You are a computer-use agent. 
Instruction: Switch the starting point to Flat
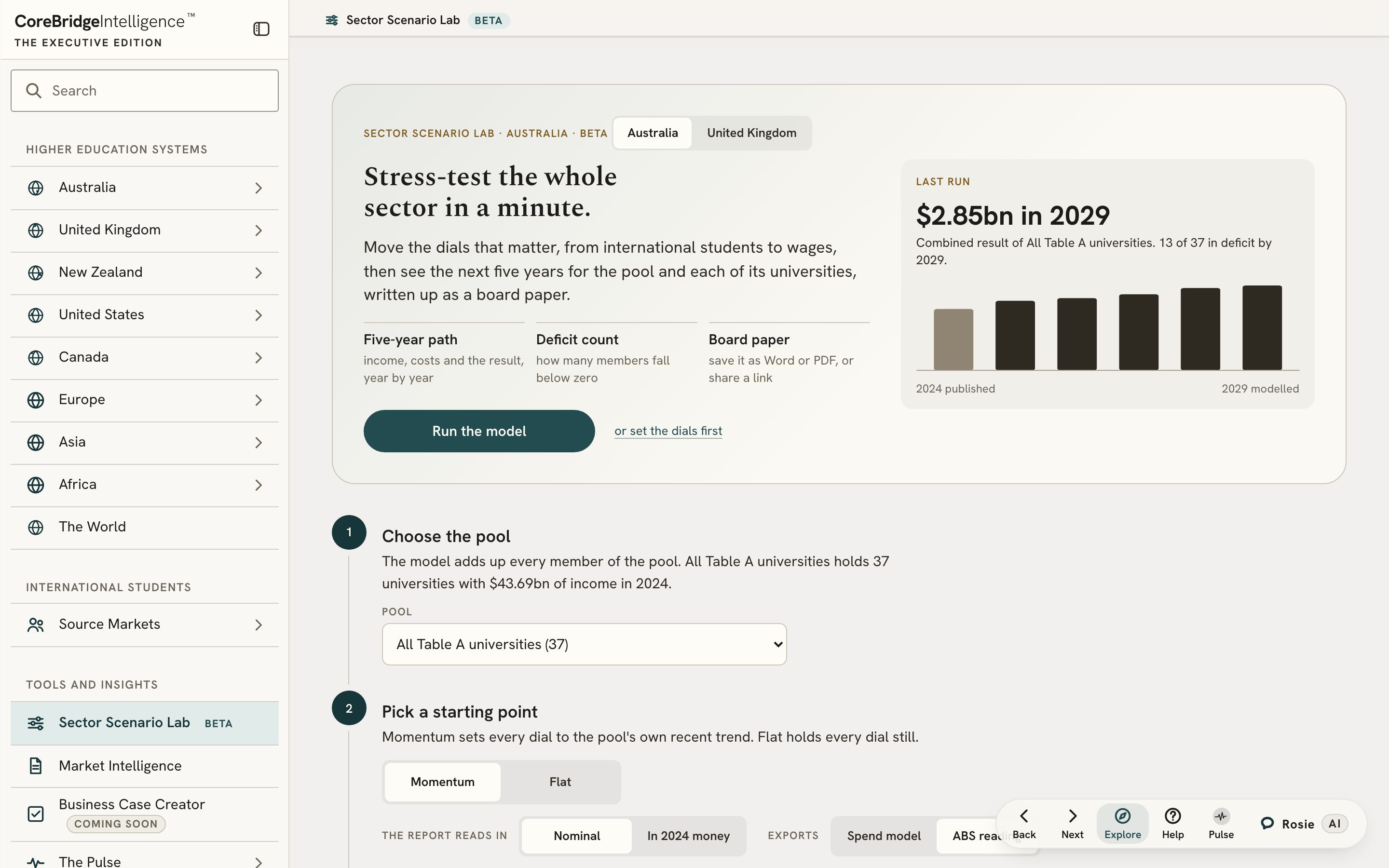pyautogui.click(x=559, y=782)
